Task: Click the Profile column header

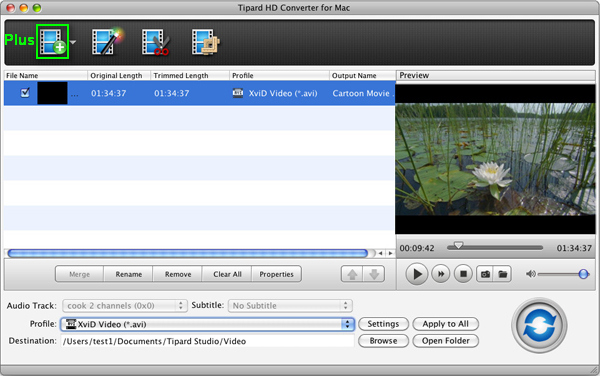Action: click(279, 75)
